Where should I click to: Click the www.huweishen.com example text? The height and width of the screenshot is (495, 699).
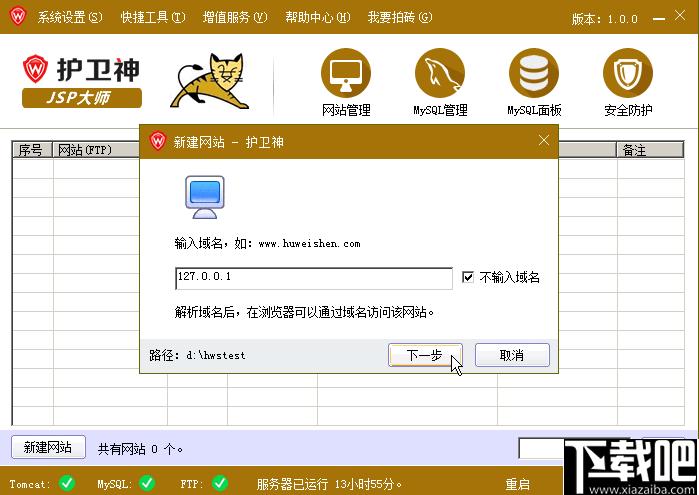(309, 243)
